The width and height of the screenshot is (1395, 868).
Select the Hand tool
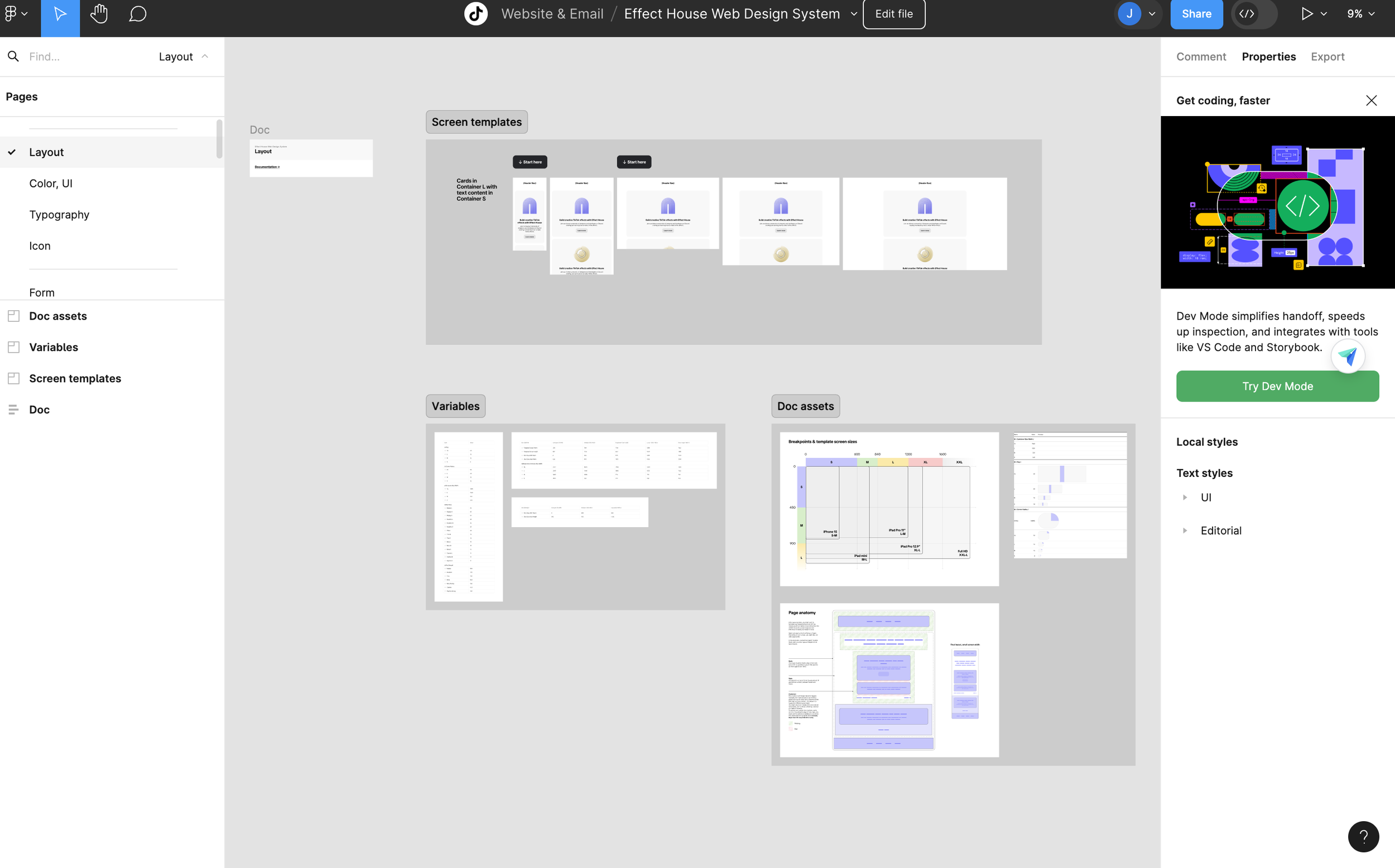pyautogui.click(x=99, y=14)
